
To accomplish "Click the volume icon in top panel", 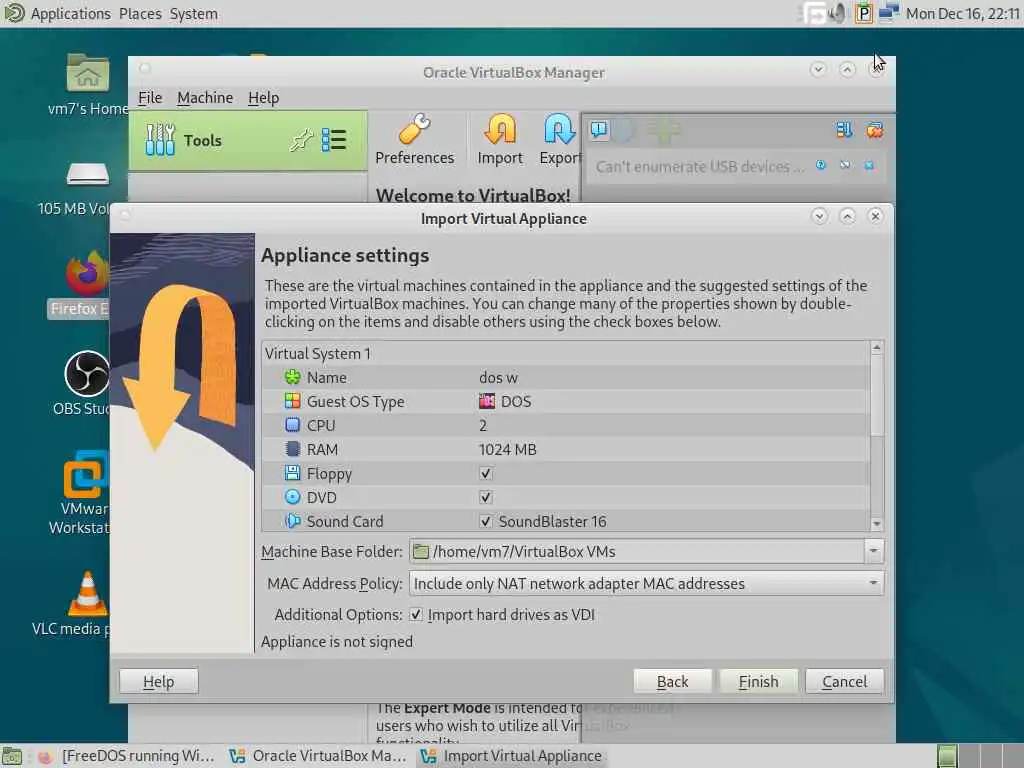I will click(x=837, y=13).
